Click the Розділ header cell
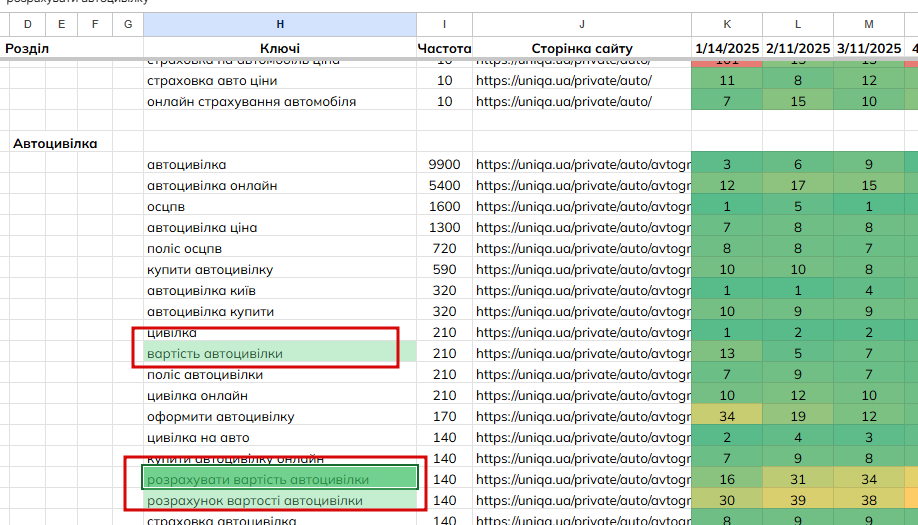918x525 pixels. (27, 48)
